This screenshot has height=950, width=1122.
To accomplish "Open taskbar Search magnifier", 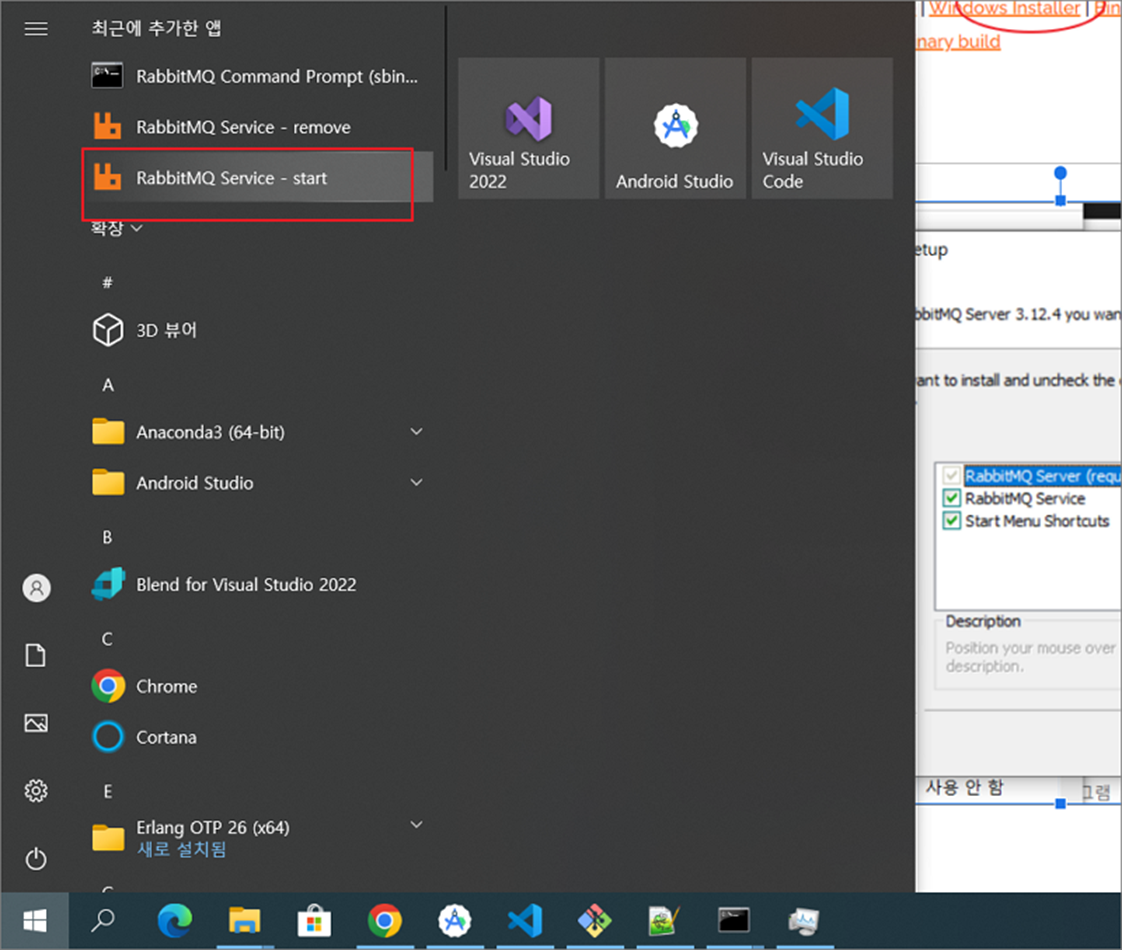I will (x=103, y=921).
